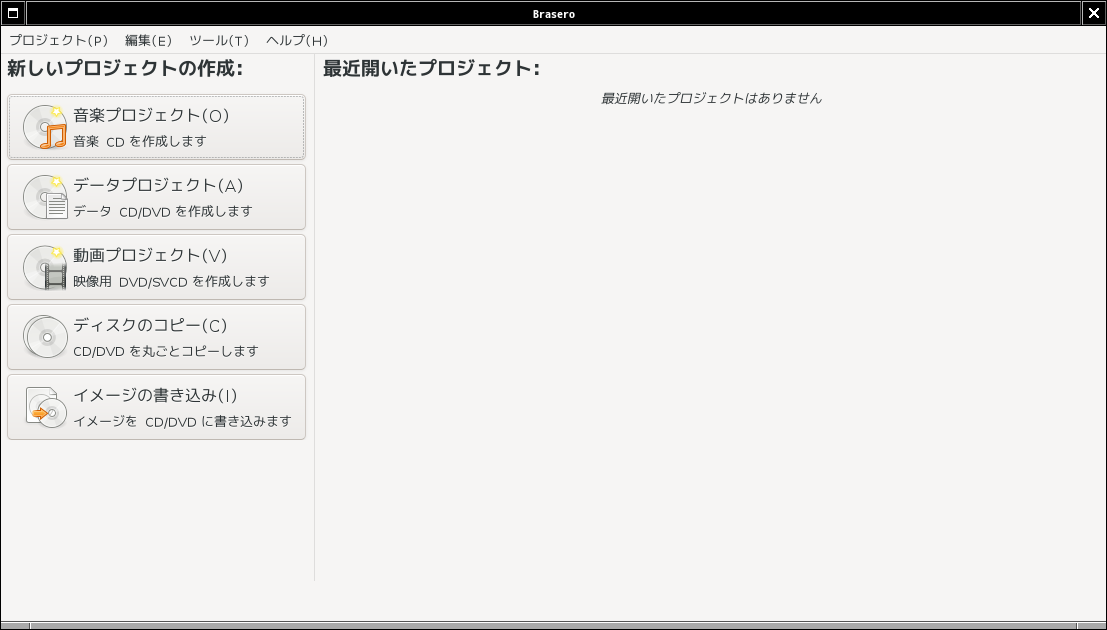1107x630 pixels.
Task: Close the Brasero window
Action: click(1094, 13)
